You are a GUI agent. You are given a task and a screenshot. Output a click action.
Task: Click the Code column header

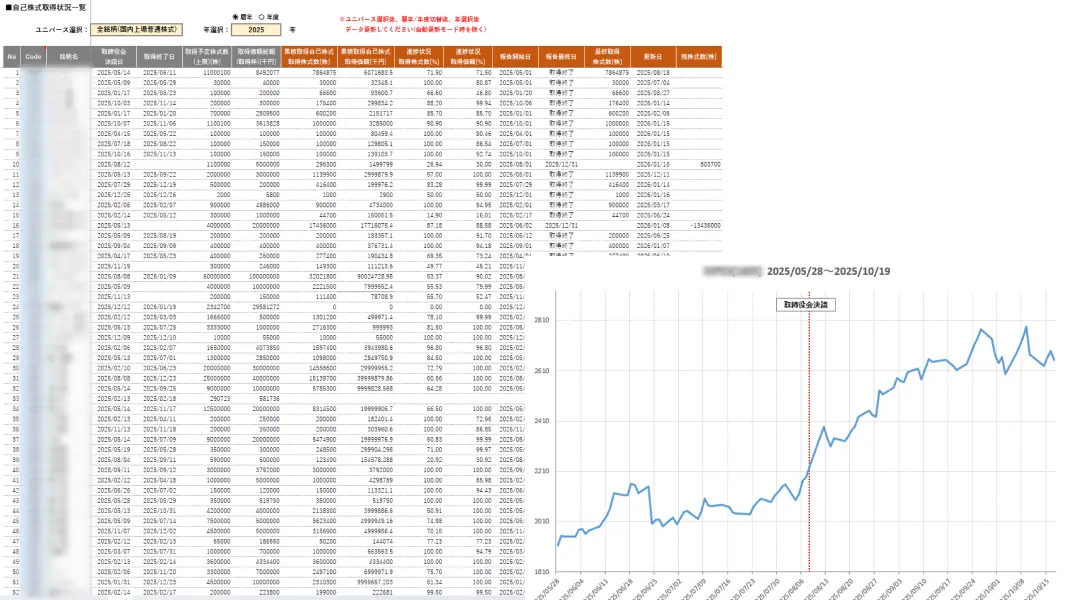coord(33,57)
